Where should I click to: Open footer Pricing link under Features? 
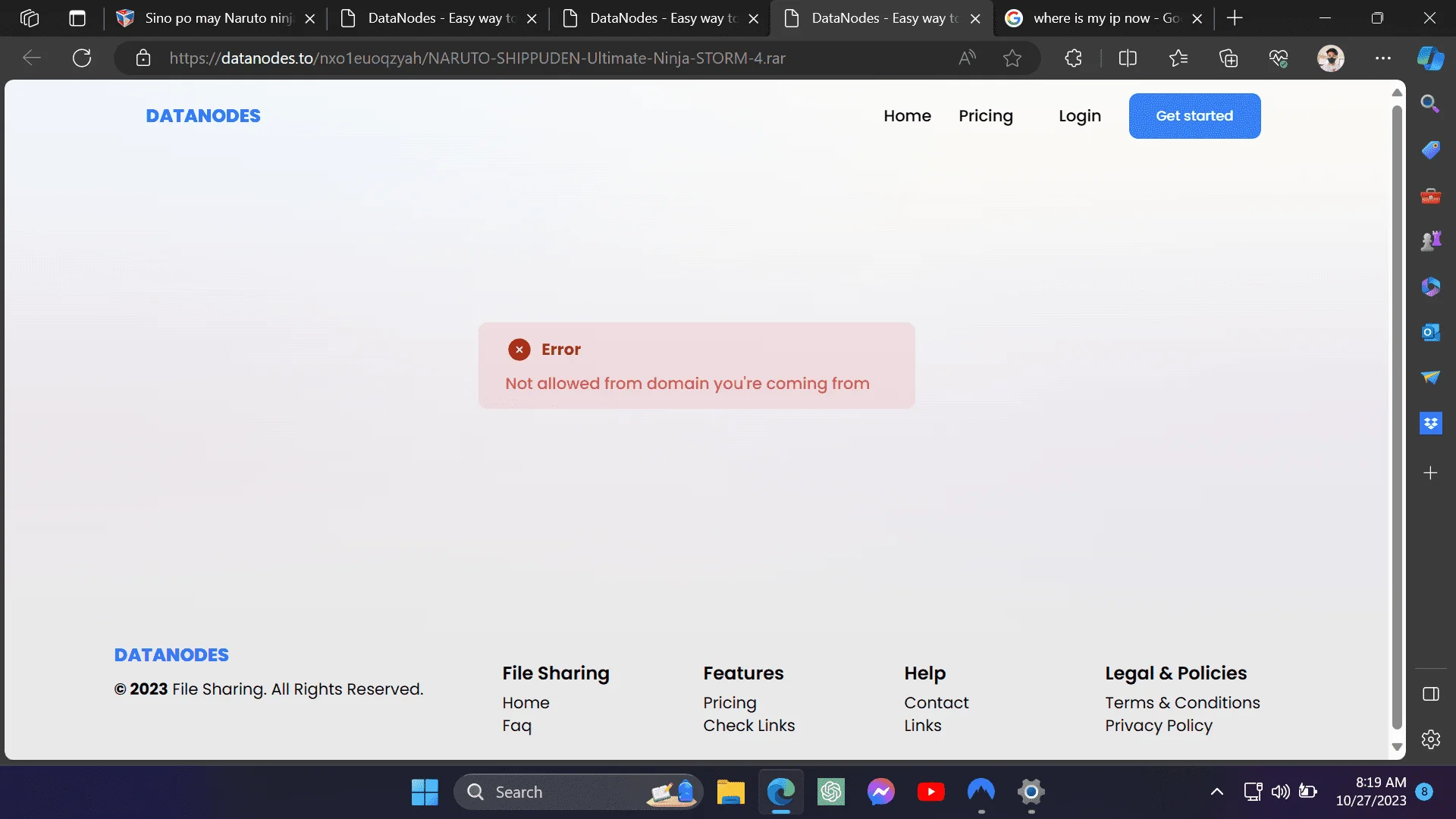pyautogui.click(x=730, y=703)
